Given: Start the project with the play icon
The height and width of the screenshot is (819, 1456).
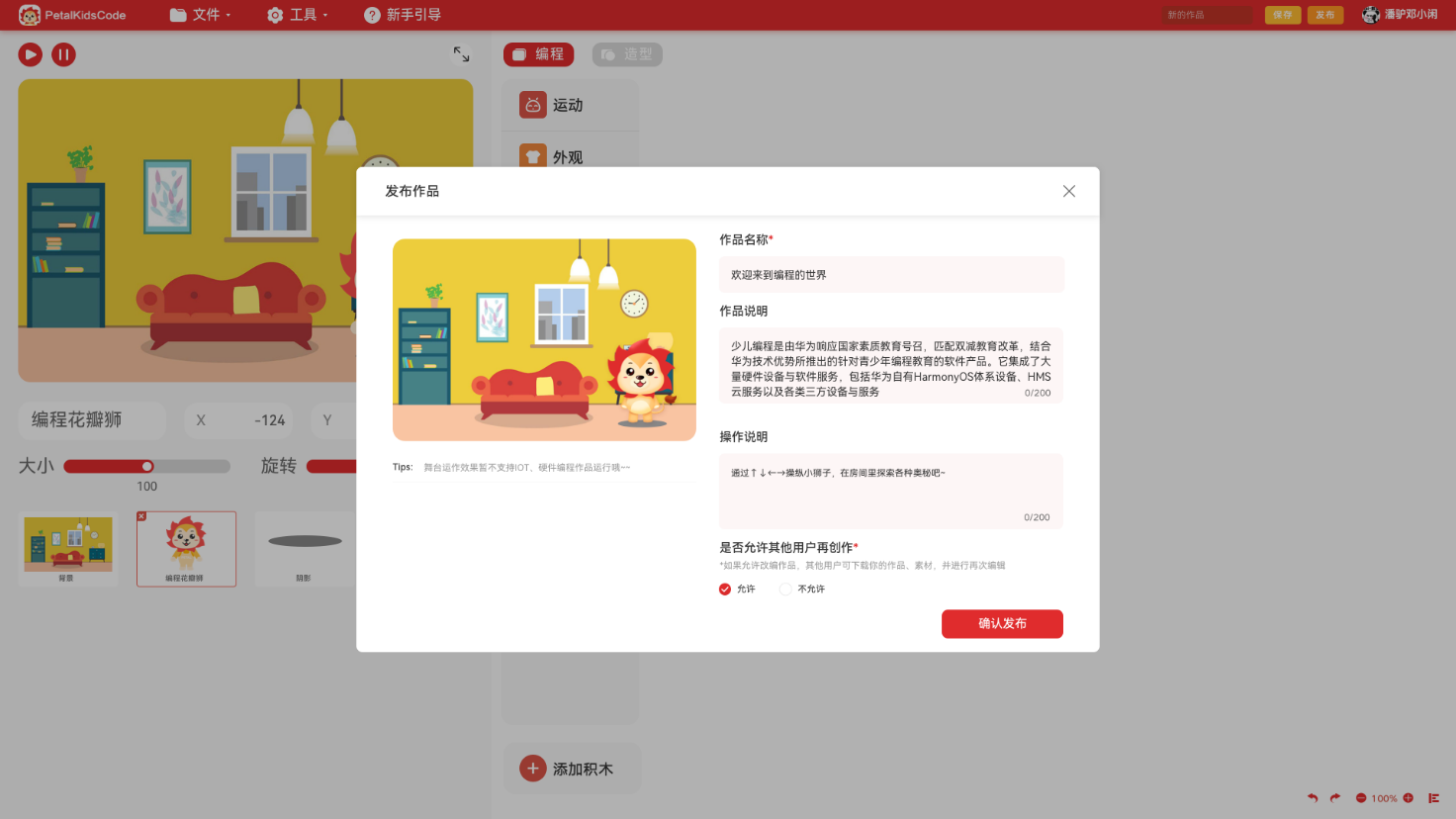Looking at the screenshot, I should pos(30,54).
